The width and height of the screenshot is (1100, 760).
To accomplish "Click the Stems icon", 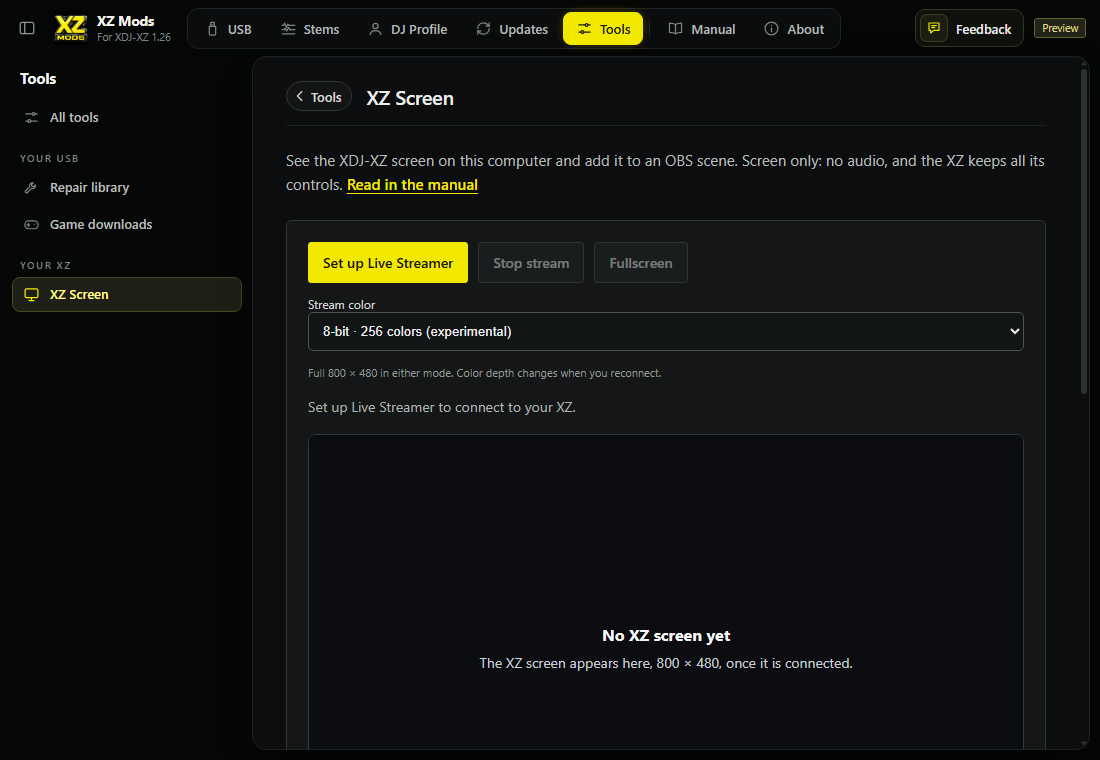I will pos(288,29).
